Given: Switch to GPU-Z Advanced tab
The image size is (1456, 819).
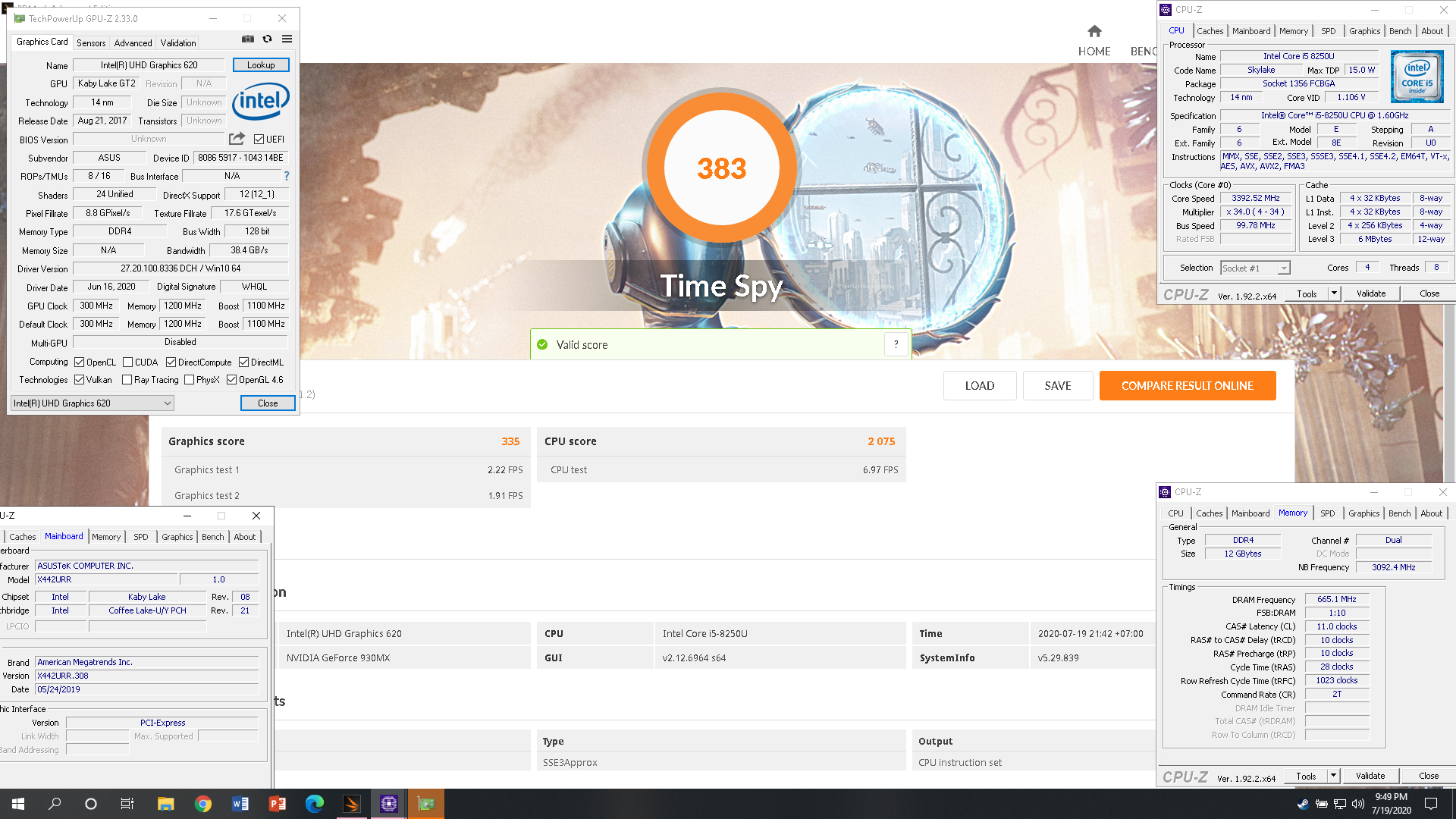Looking at the screenshot, I should (x=133, y=43).
